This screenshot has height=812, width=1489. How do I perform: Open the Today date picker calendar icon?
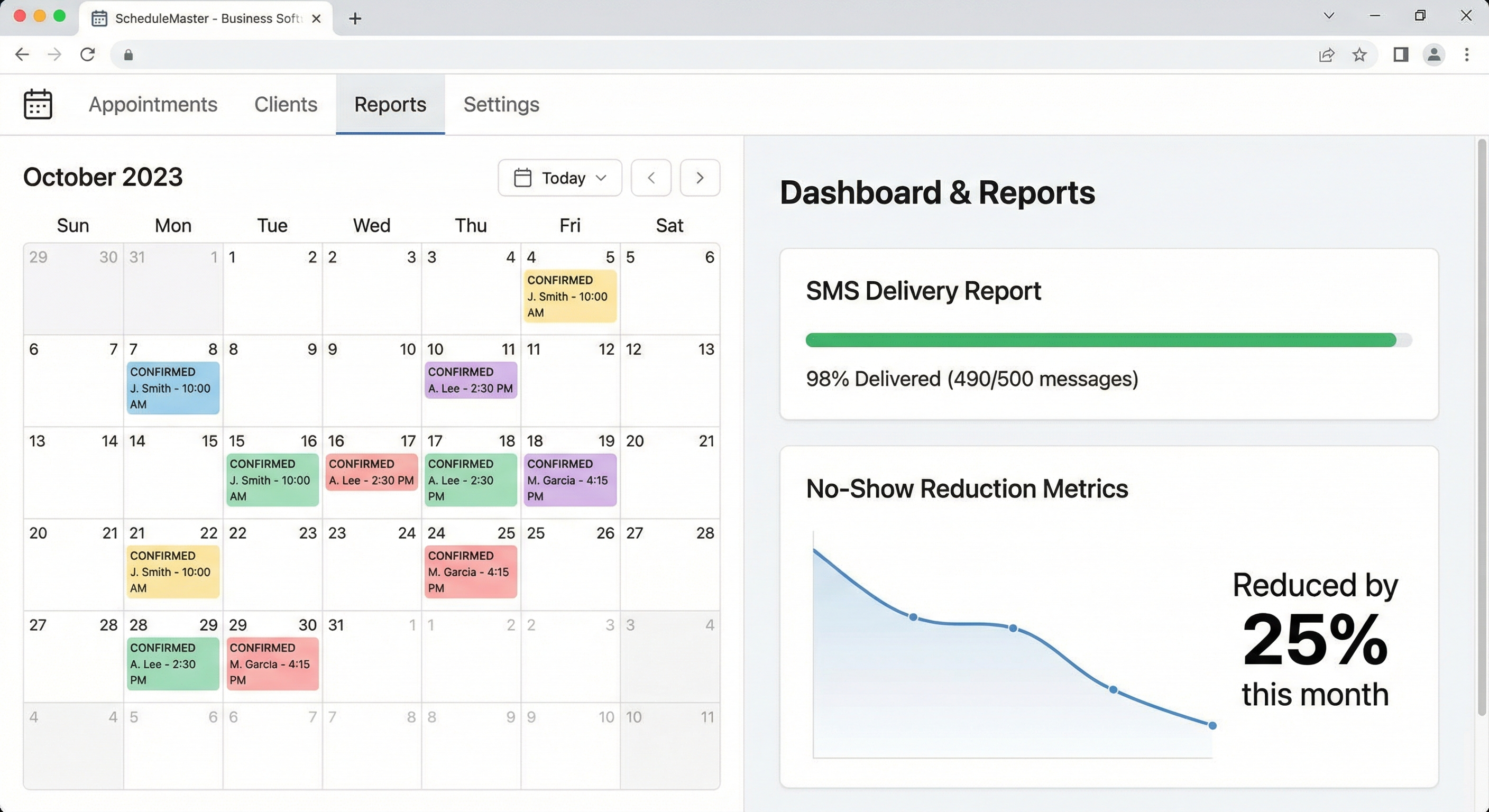tap(523, 178)
